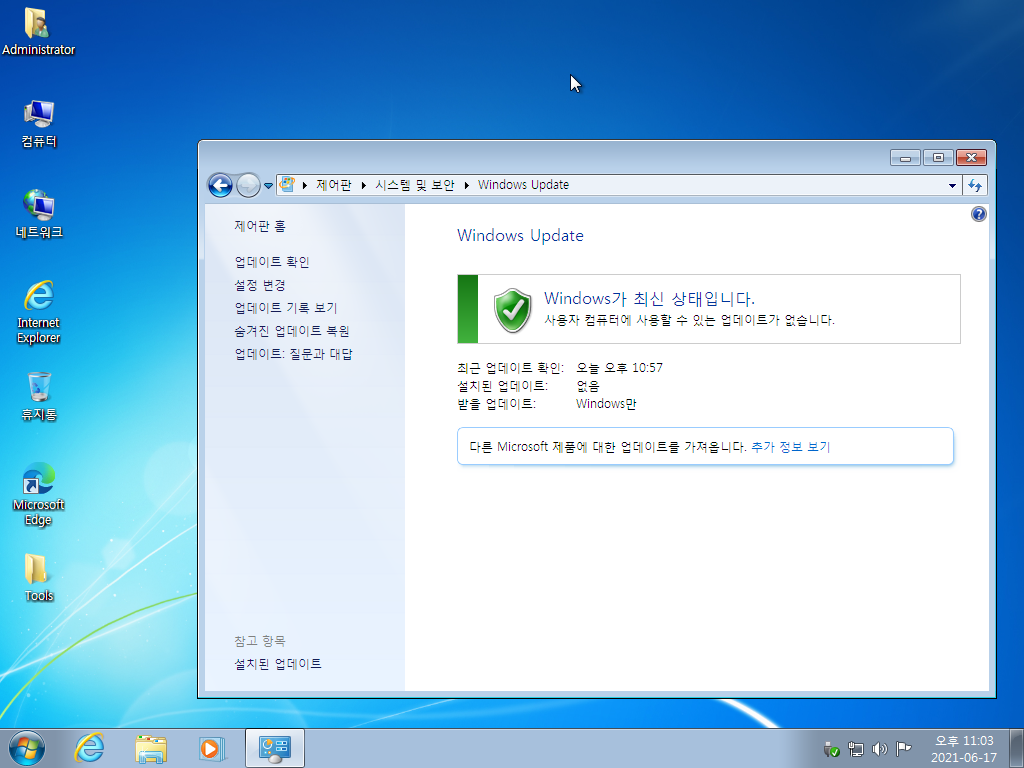Click the taskbar clock showing 오후 11:03
This screenshot has height=768, width=1024.
(964, 749)
